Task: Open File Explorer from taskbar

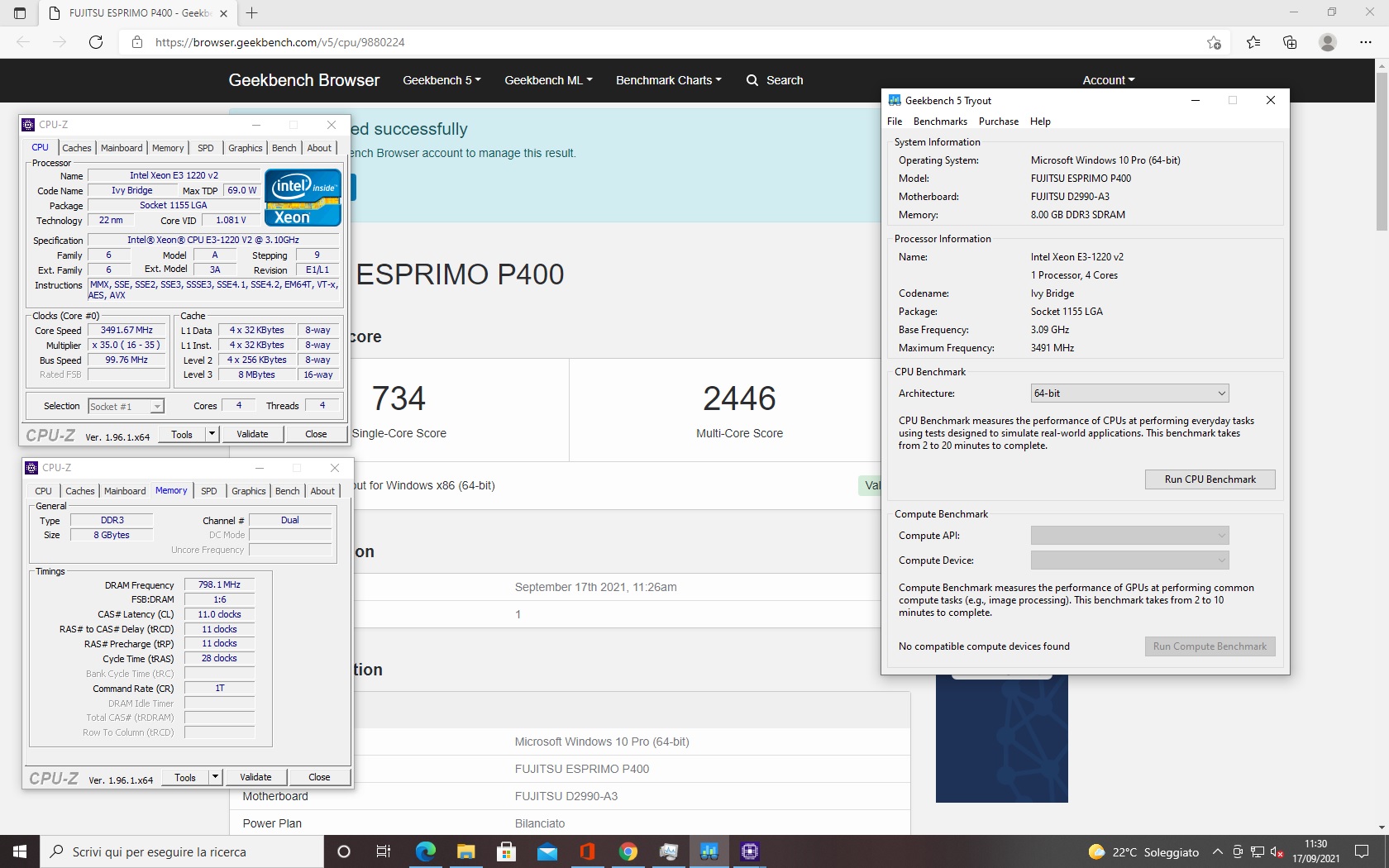Action: [465, 851]
